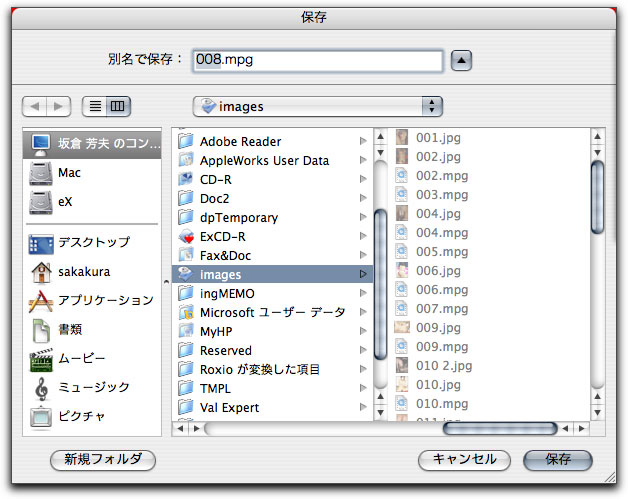Click the sidebar column resize handle
Image resolution: width=628 pixels, height=499 pixels.
pyautogui.click(x=167, y=282)
